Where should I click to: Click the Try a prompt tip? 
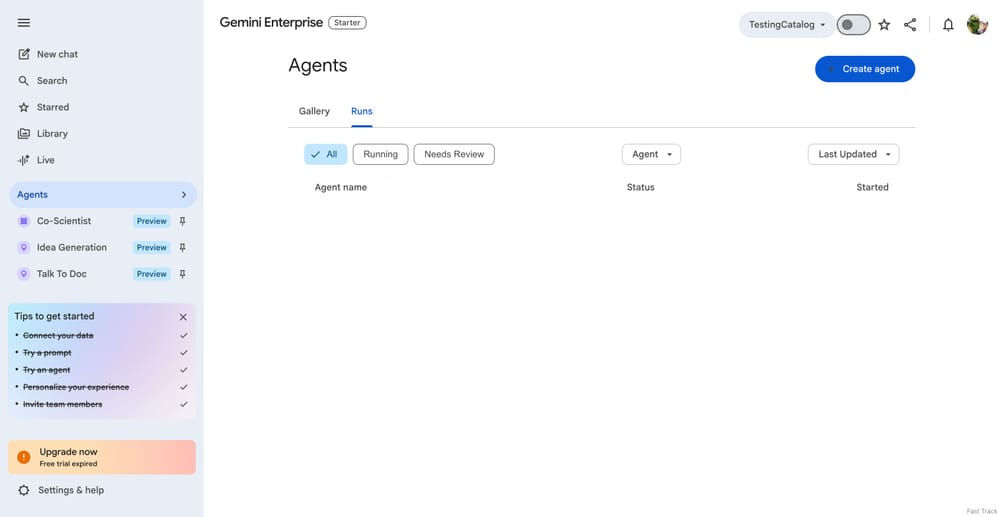(47, 353)
